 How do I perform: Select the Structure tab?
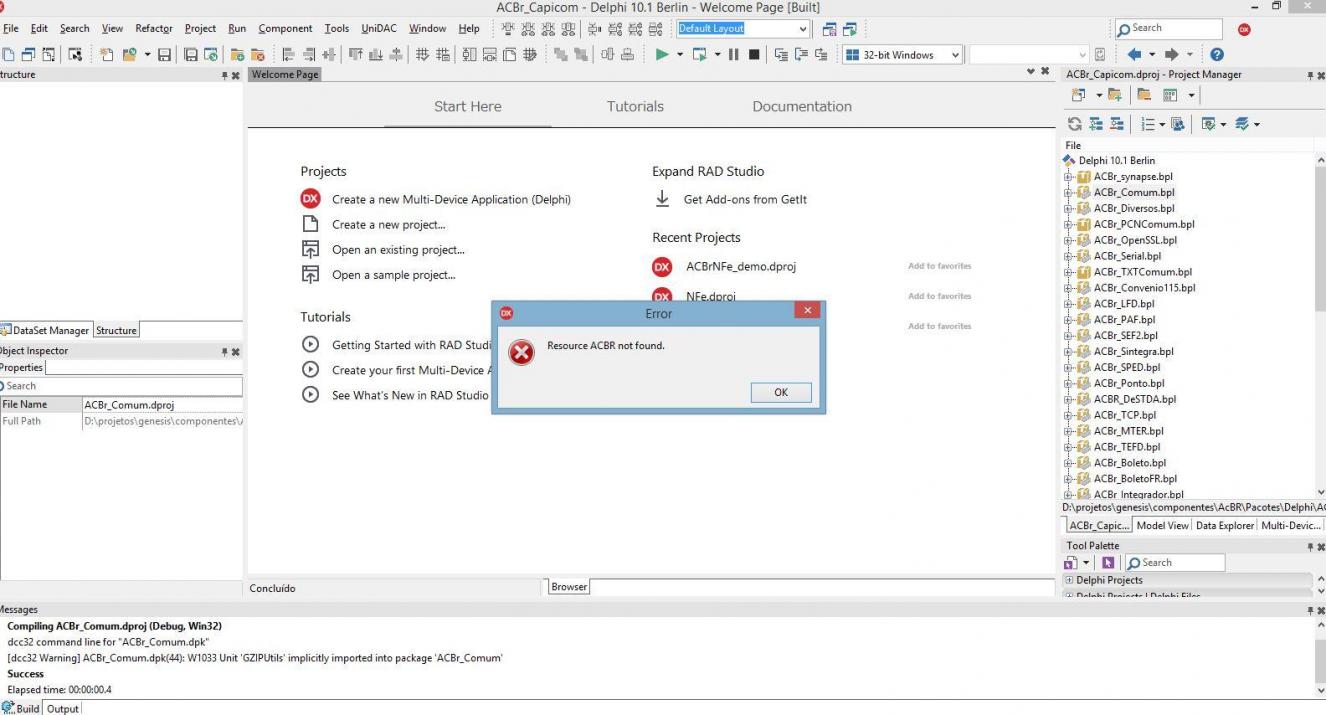point(116,330)
